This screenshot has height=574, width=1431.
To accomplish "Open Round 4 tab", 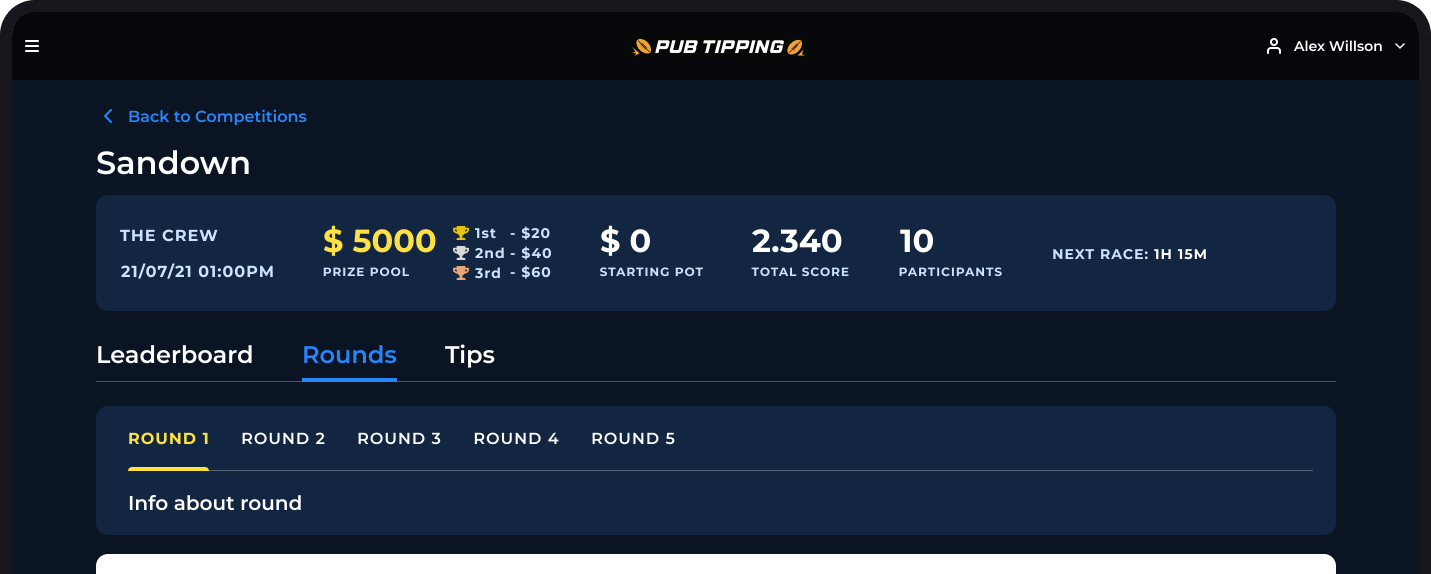I will [516, 438].
